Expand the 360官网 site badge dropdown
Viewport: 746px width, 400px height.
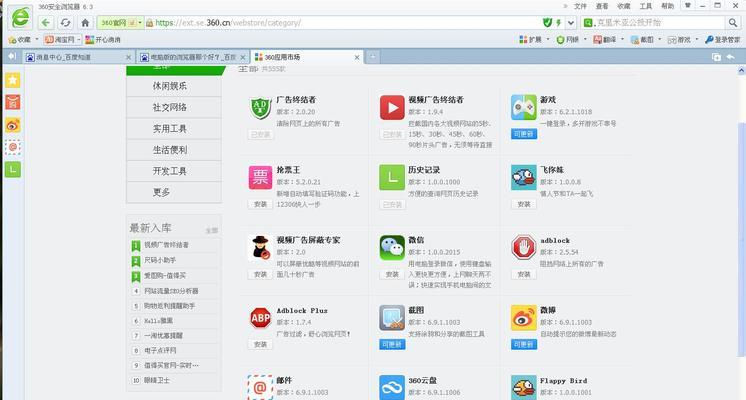[x=140, y=22]
